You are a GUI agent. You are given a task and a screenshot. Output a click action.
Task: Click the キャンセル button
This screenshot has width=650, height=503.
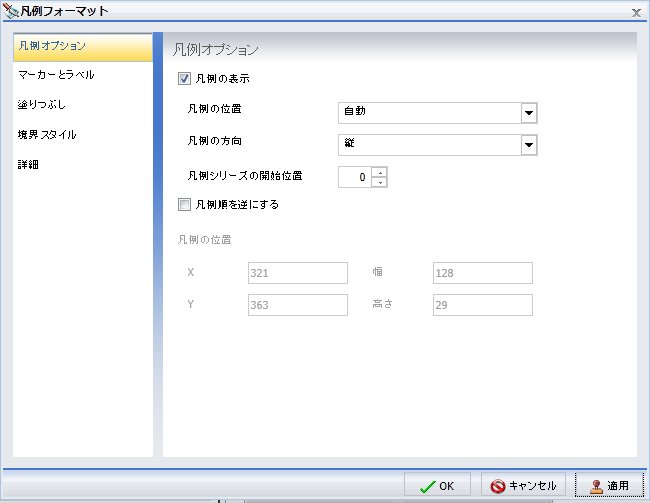(x=523, y=484)
